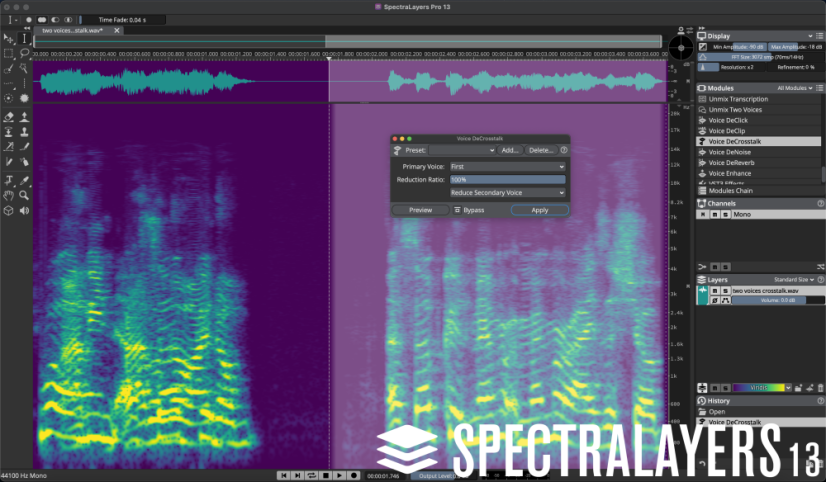826x482 pixels.
Task: Open the Primary Voice dropdown
Action: tap(507, 166)
